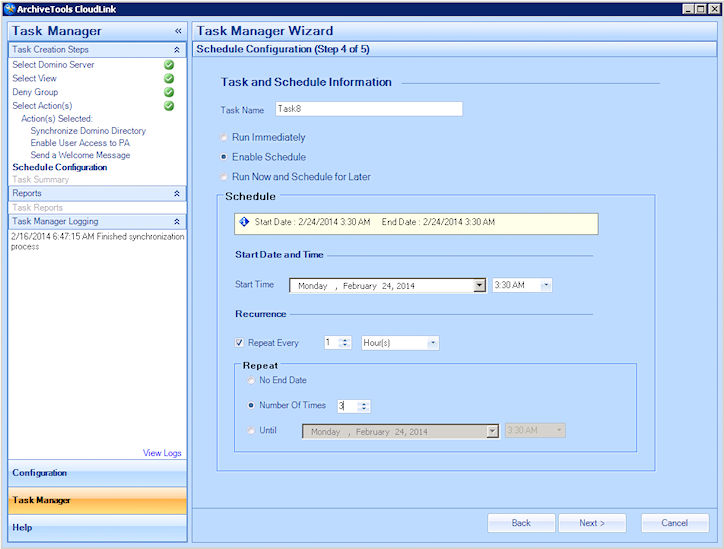This screenshot has width=724, height=549.
Task: Select the Until radio button
Action: (251, 430)
